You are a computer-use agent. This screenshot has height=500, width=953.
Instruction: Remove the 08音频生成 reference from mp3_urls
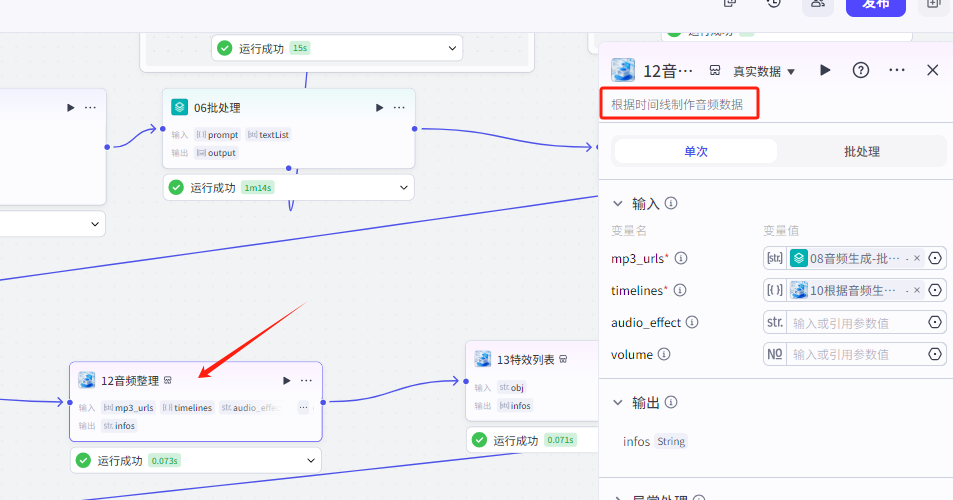[x=917, y=258]
